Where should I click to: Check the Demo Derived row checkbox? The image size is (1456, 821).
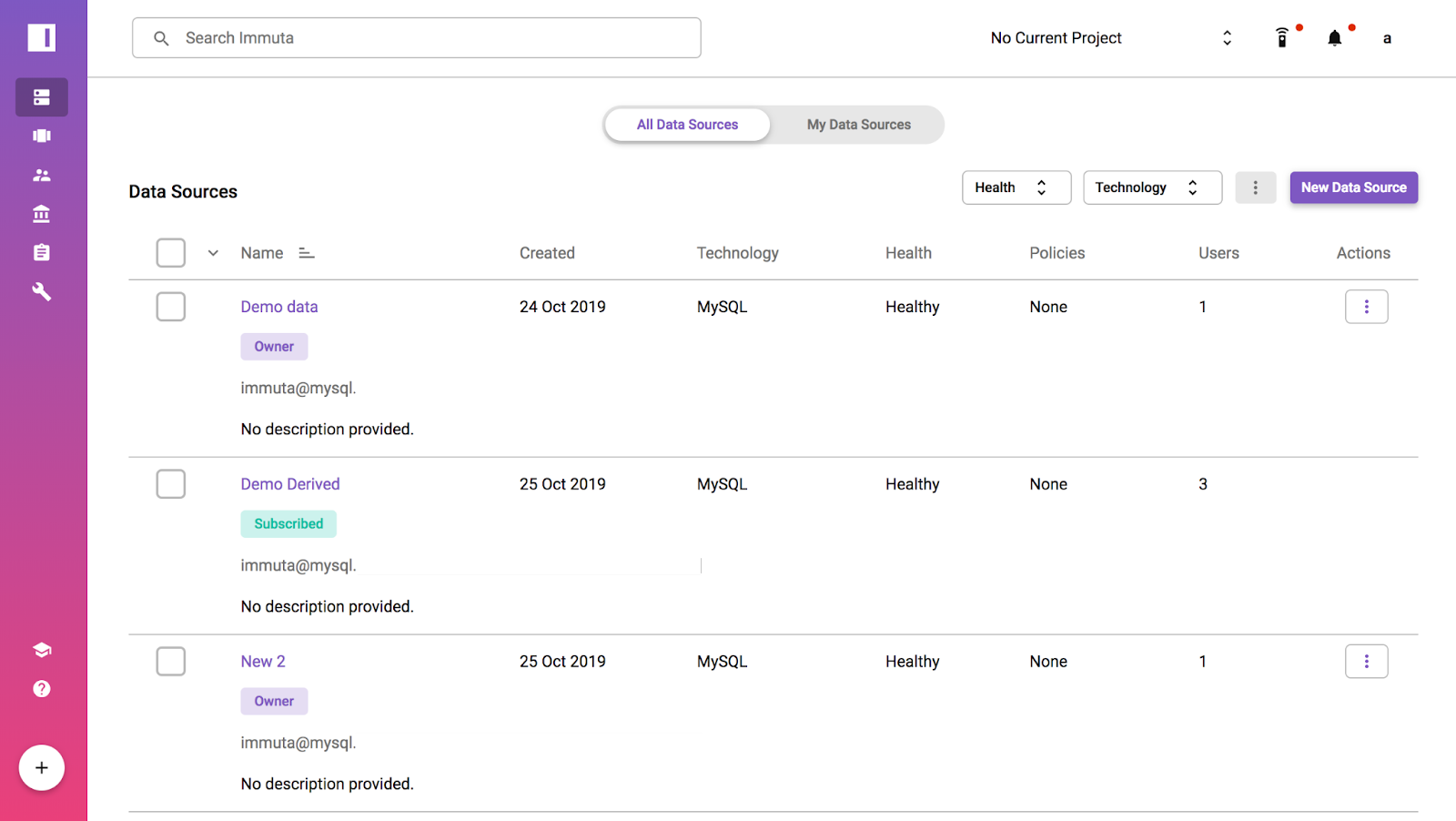pyautogui.click(x=170, y=483)
